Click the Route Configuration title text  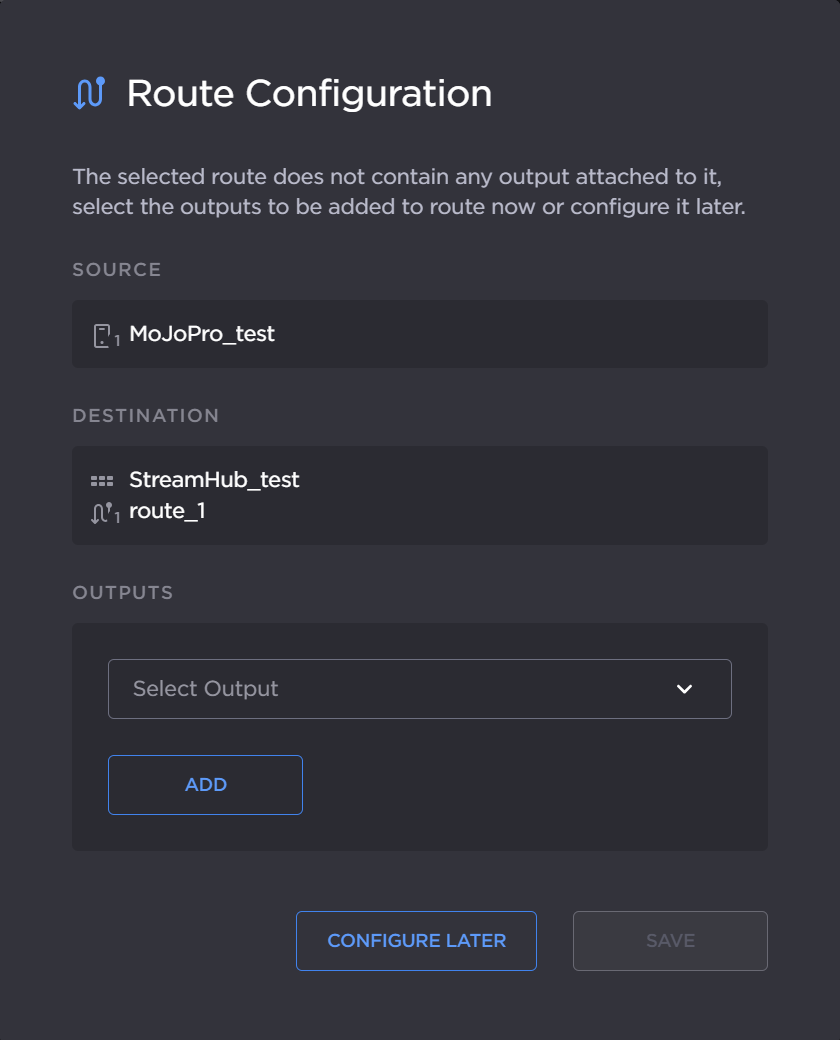coord(309,93)
